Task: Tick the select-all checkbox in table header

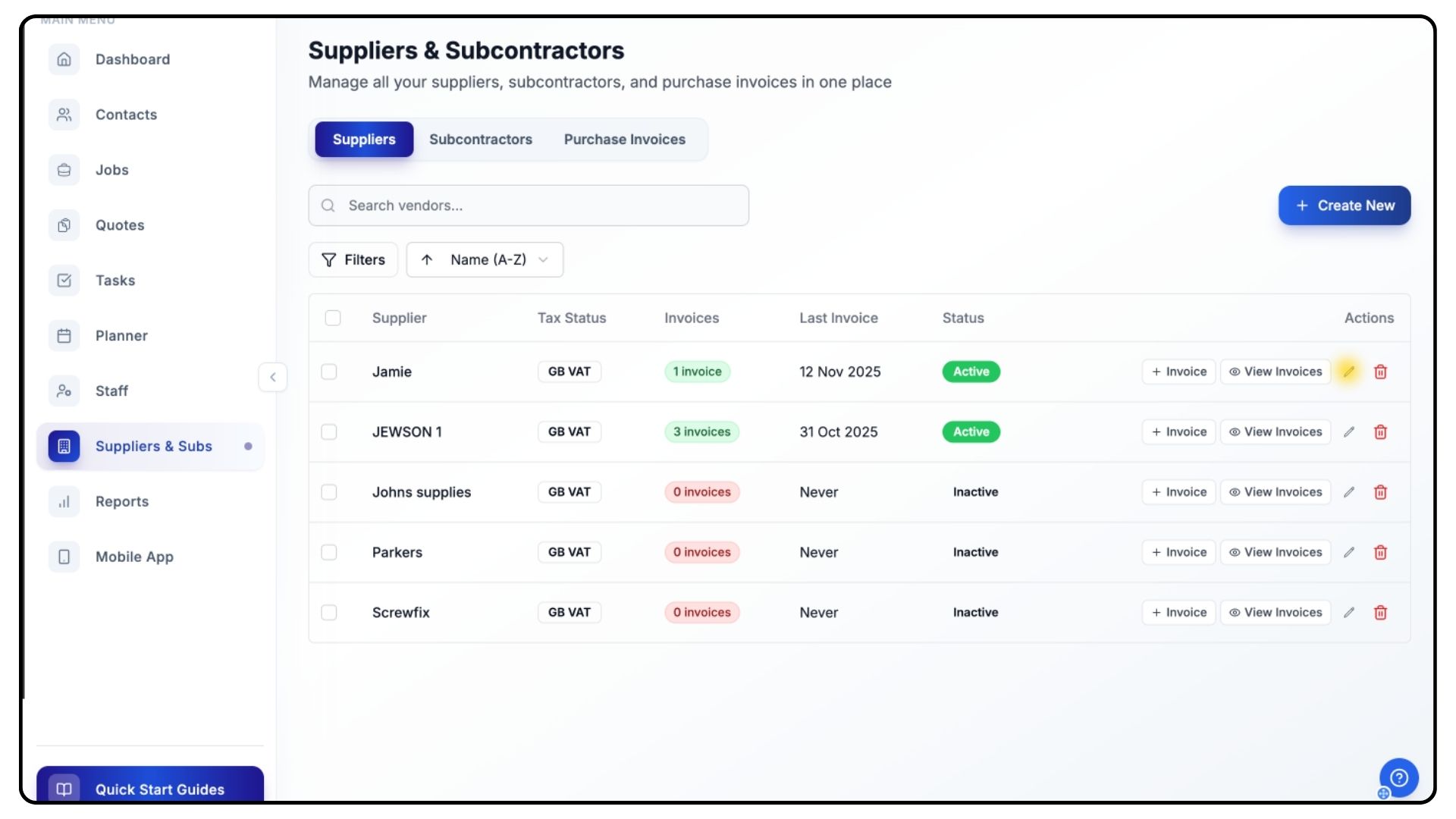Action: click(333, 318)
